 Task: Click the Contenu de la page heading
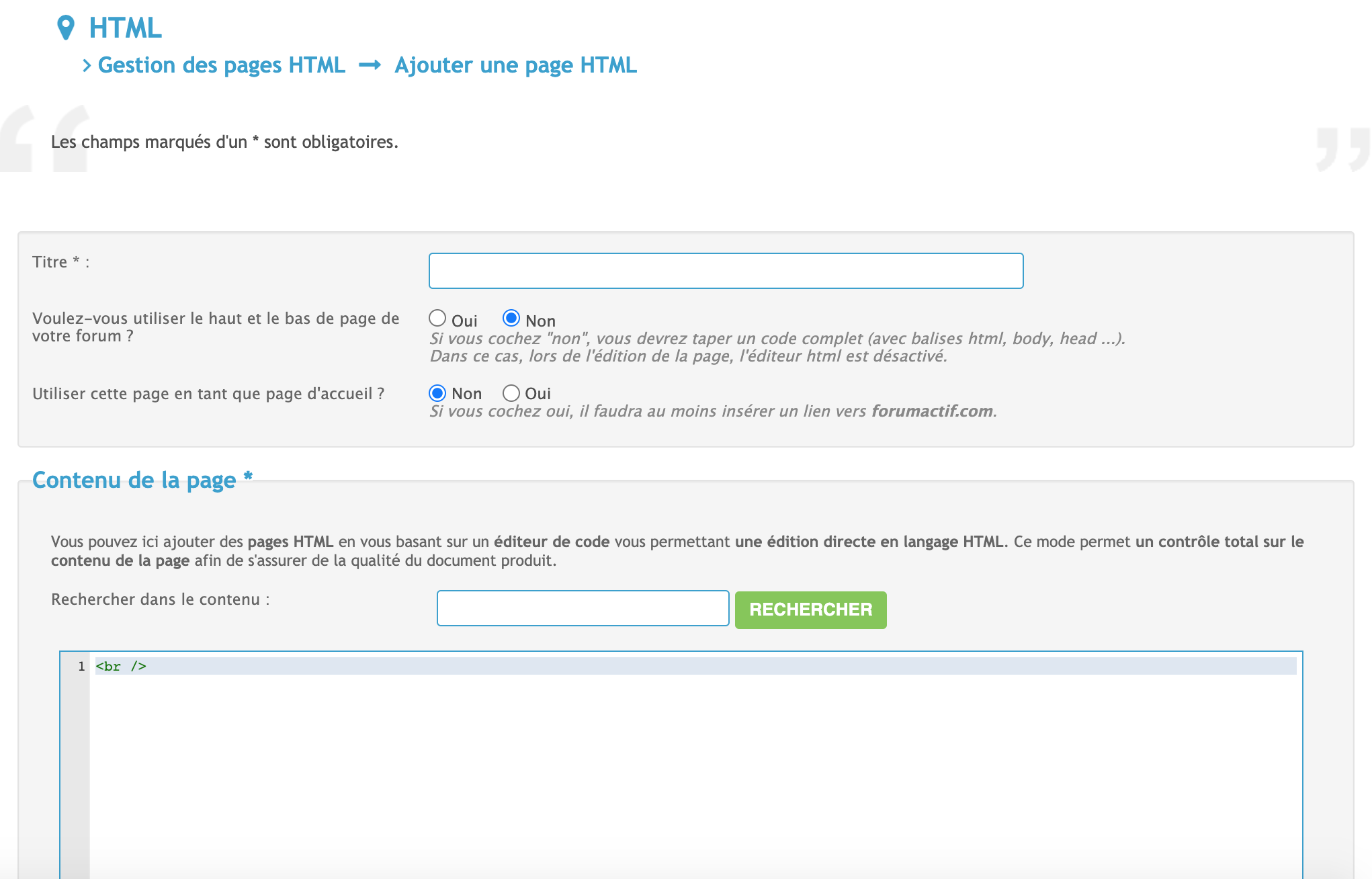pos(142,480)
